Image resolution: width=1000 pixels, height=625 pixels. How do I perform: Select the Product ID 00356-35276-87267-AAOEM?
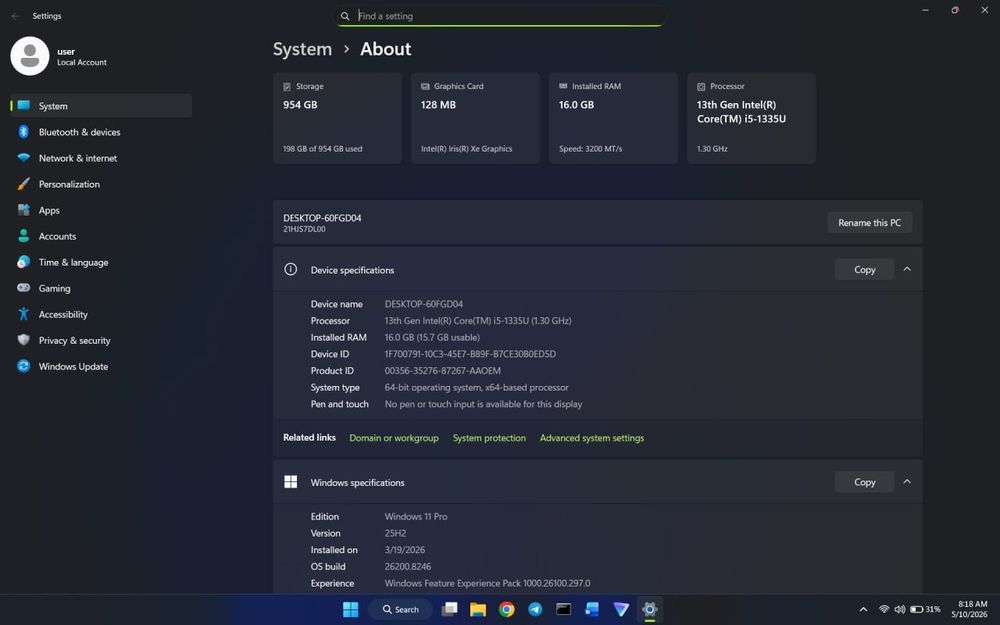point(443,371)
